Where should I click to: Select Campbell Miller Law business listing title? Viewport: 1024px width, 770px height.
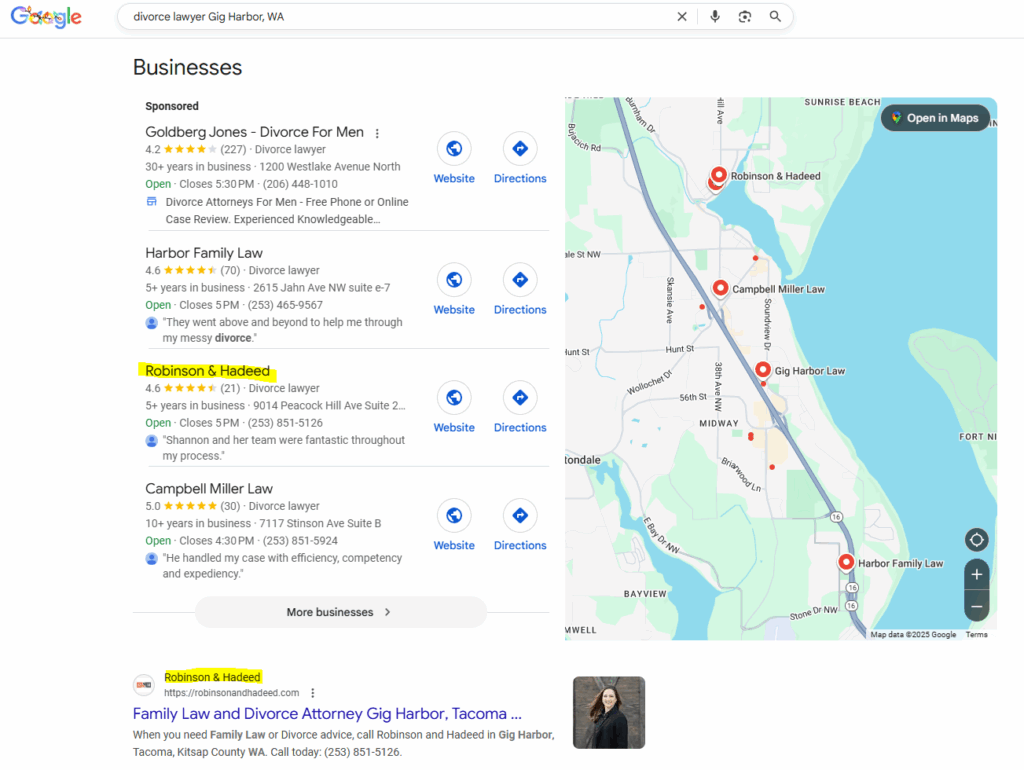[x=209, y=489]
